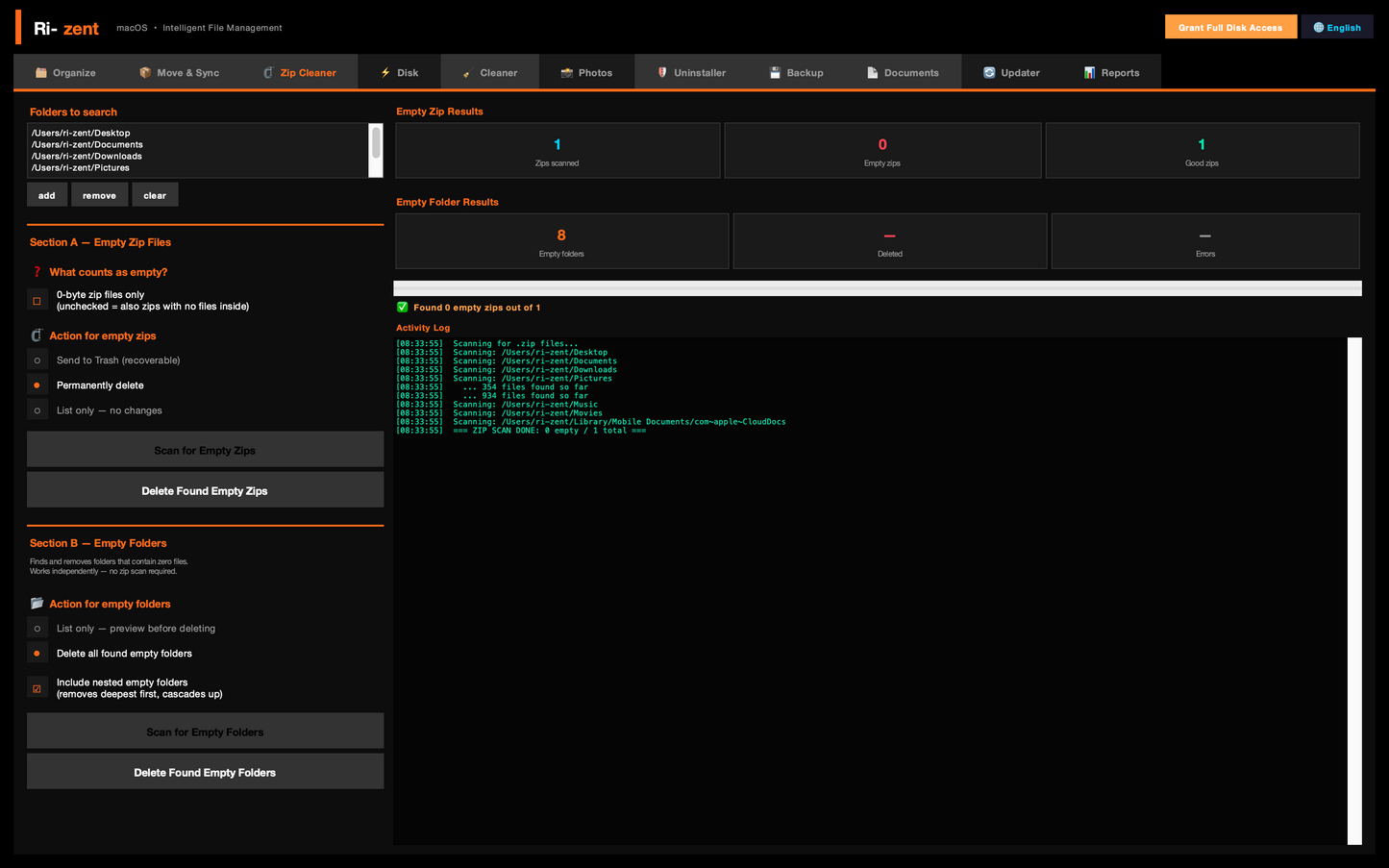The image size is (1389, 868).
Task: Click the Zip Cleaner tab icon
Action: (268, 73)
